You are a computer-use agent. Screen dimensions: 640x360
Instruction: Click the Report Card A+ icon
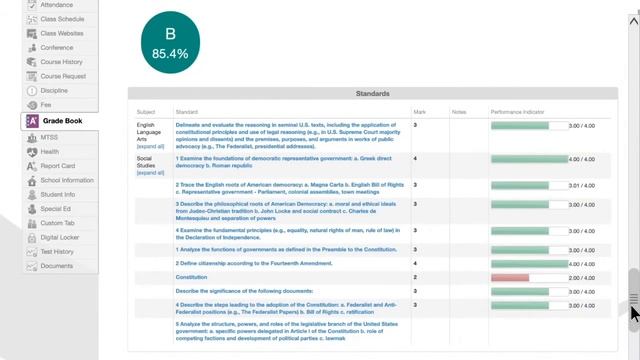point(32,166)
